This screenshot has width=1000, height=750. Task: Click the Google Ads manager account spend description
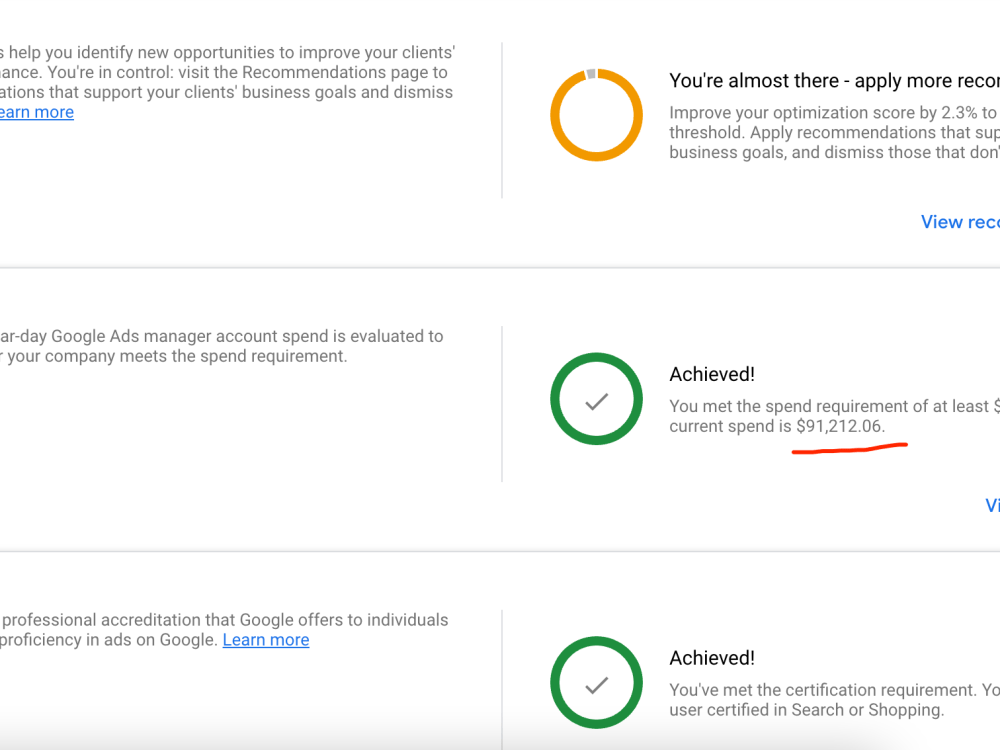(221, 346)
